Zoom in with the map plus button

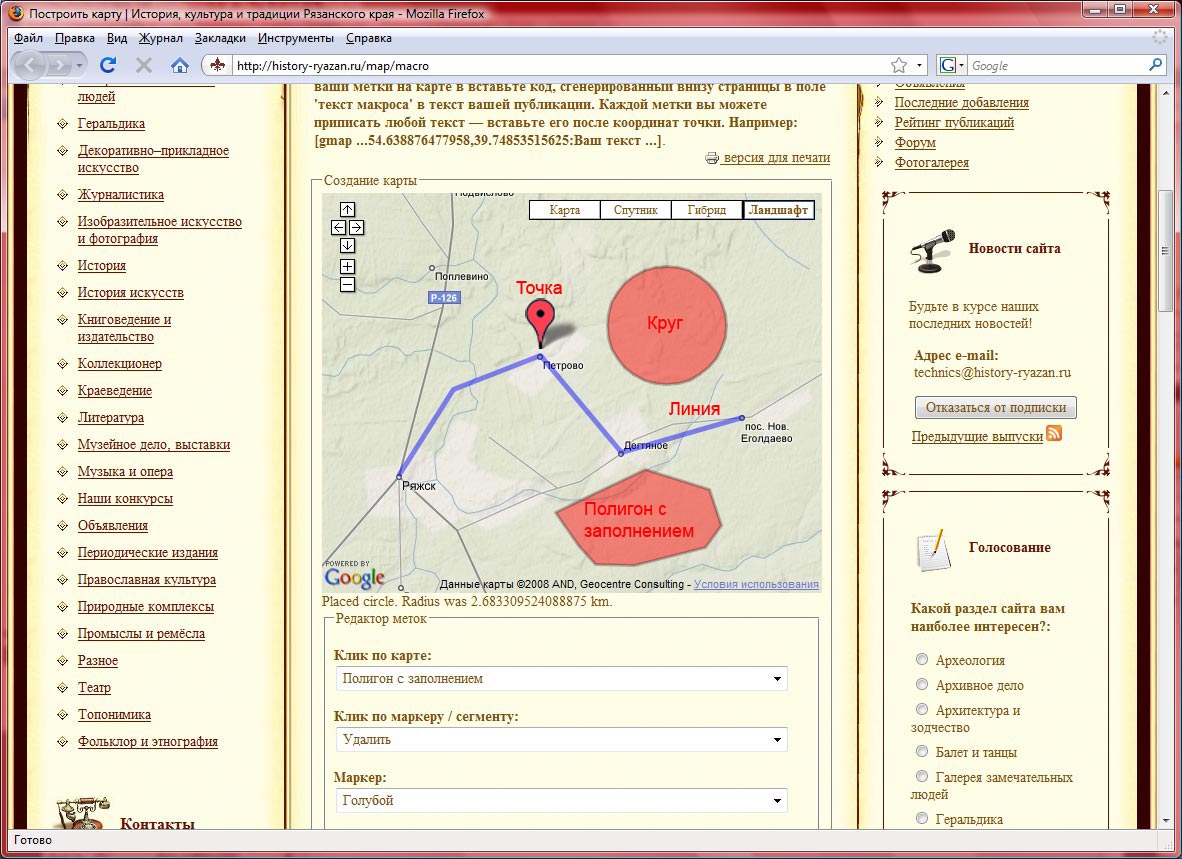coord(347,267)
